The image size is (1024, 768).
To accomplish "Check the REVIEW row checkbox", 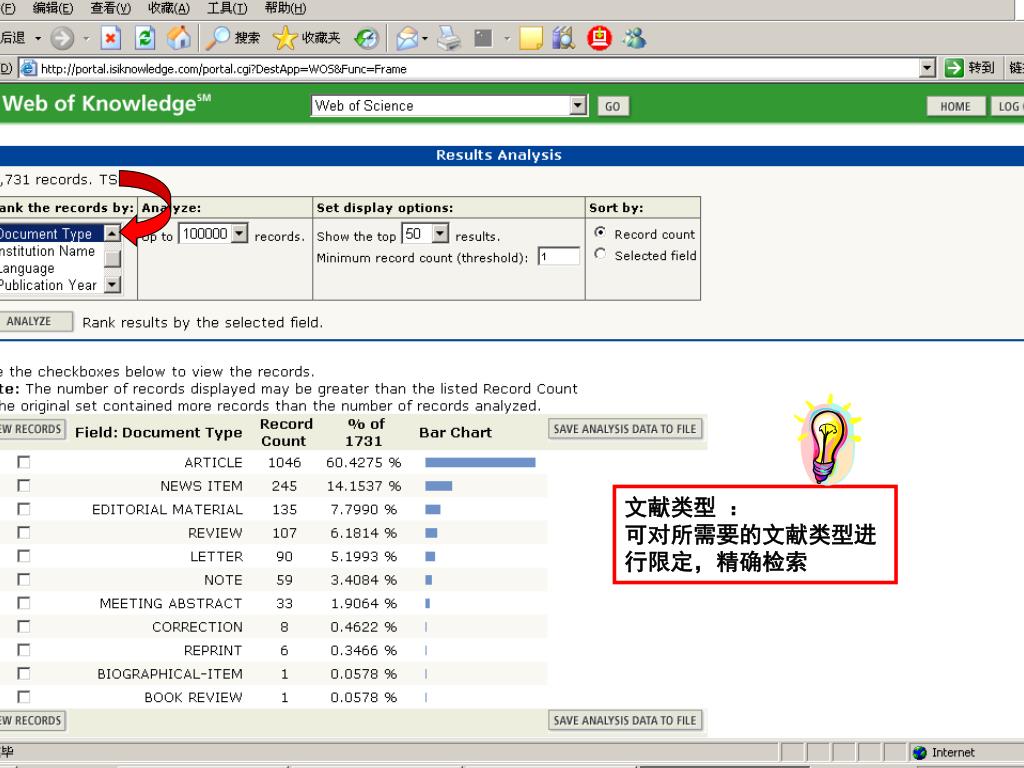I will point(24,533).
